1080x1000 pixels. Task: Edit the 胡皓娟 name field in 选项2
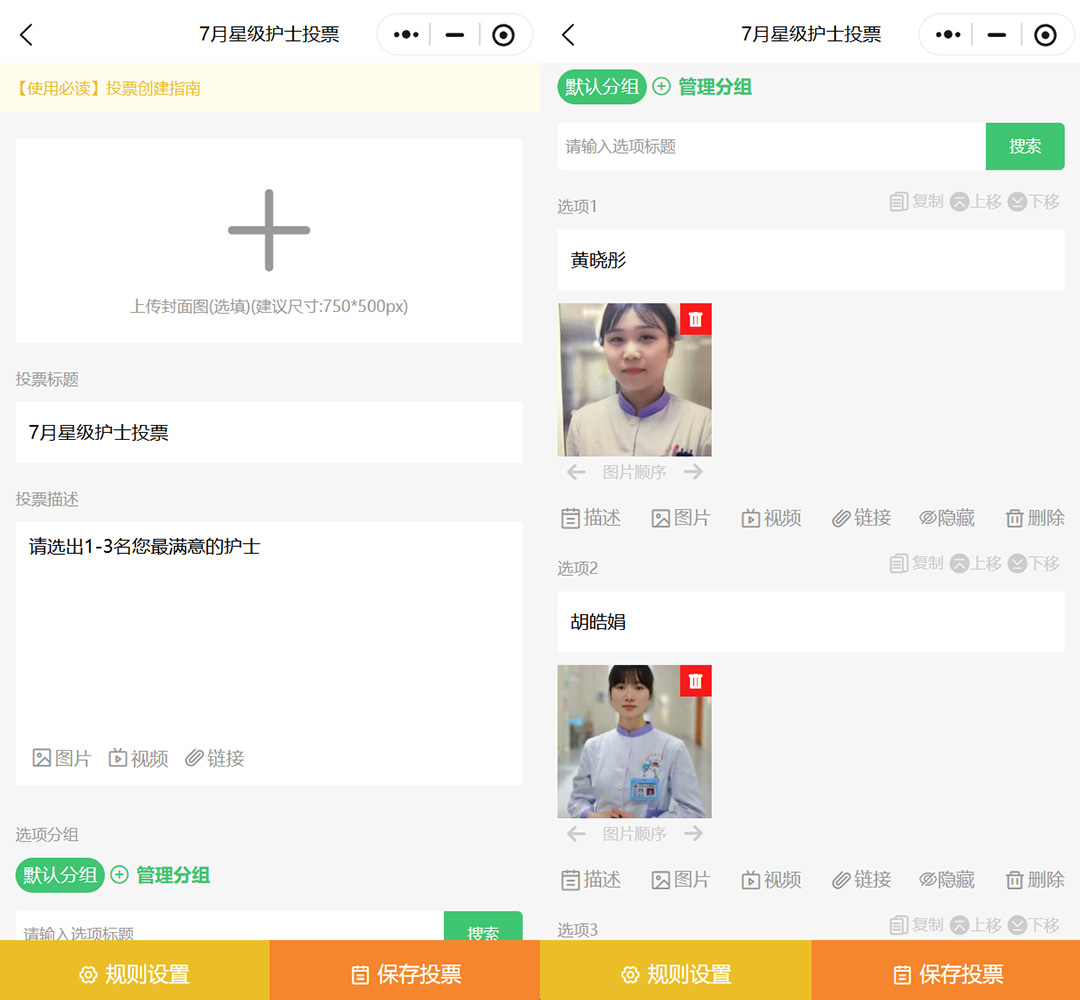click(811, 622)
